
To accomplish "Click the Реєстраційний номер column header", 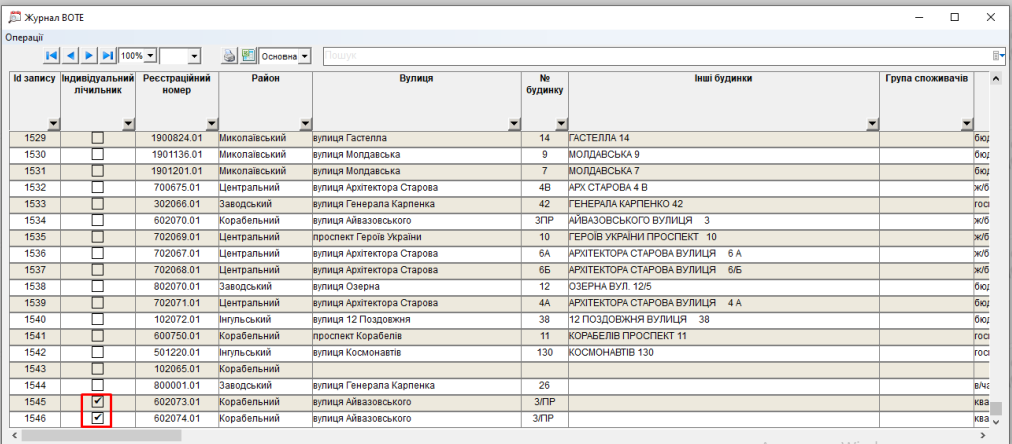I will pyautogui.click(x=177, y=84).
